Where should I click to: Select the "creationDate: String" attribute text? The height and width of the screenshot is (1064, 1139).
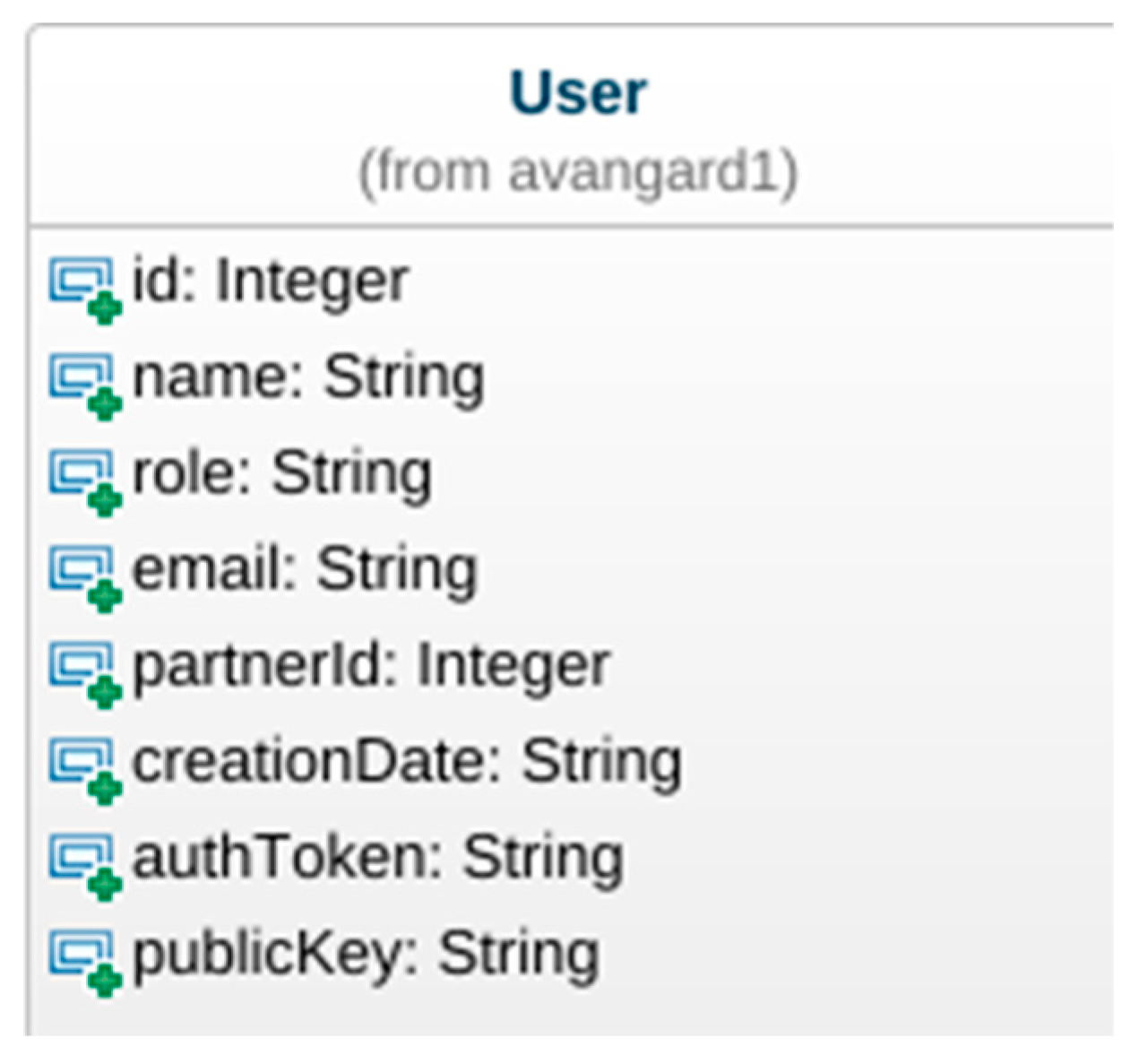coord(407,762)
